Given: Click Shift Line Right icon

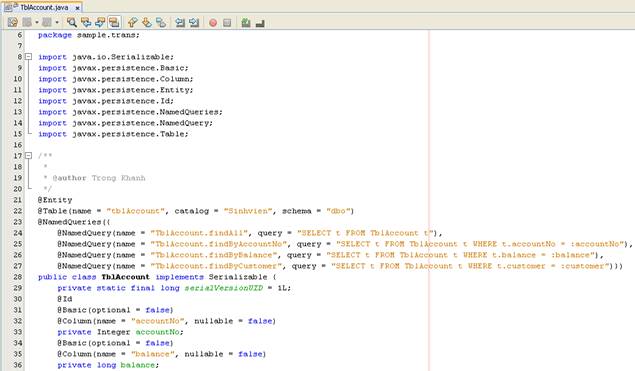Looking at the screenshot, I should pyautogui.click(x=194, y=23).
